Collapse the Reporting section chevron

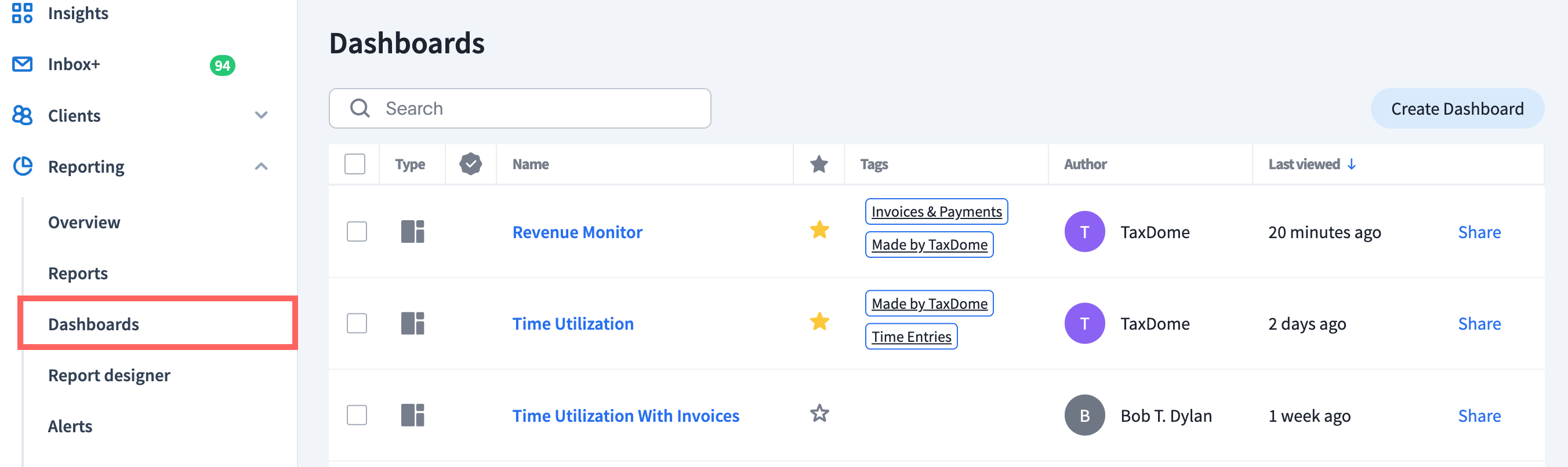(261, 166)
